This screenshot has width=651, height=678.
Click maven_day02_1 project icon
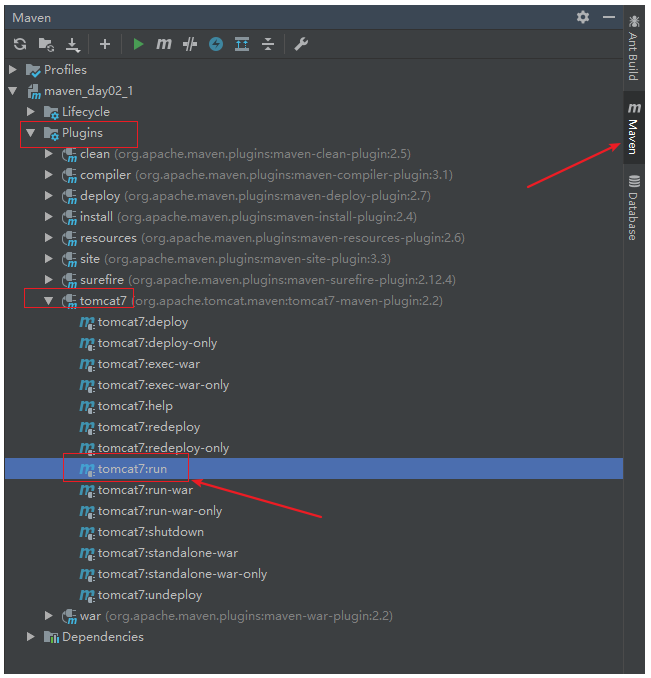[x=34, y=91]
